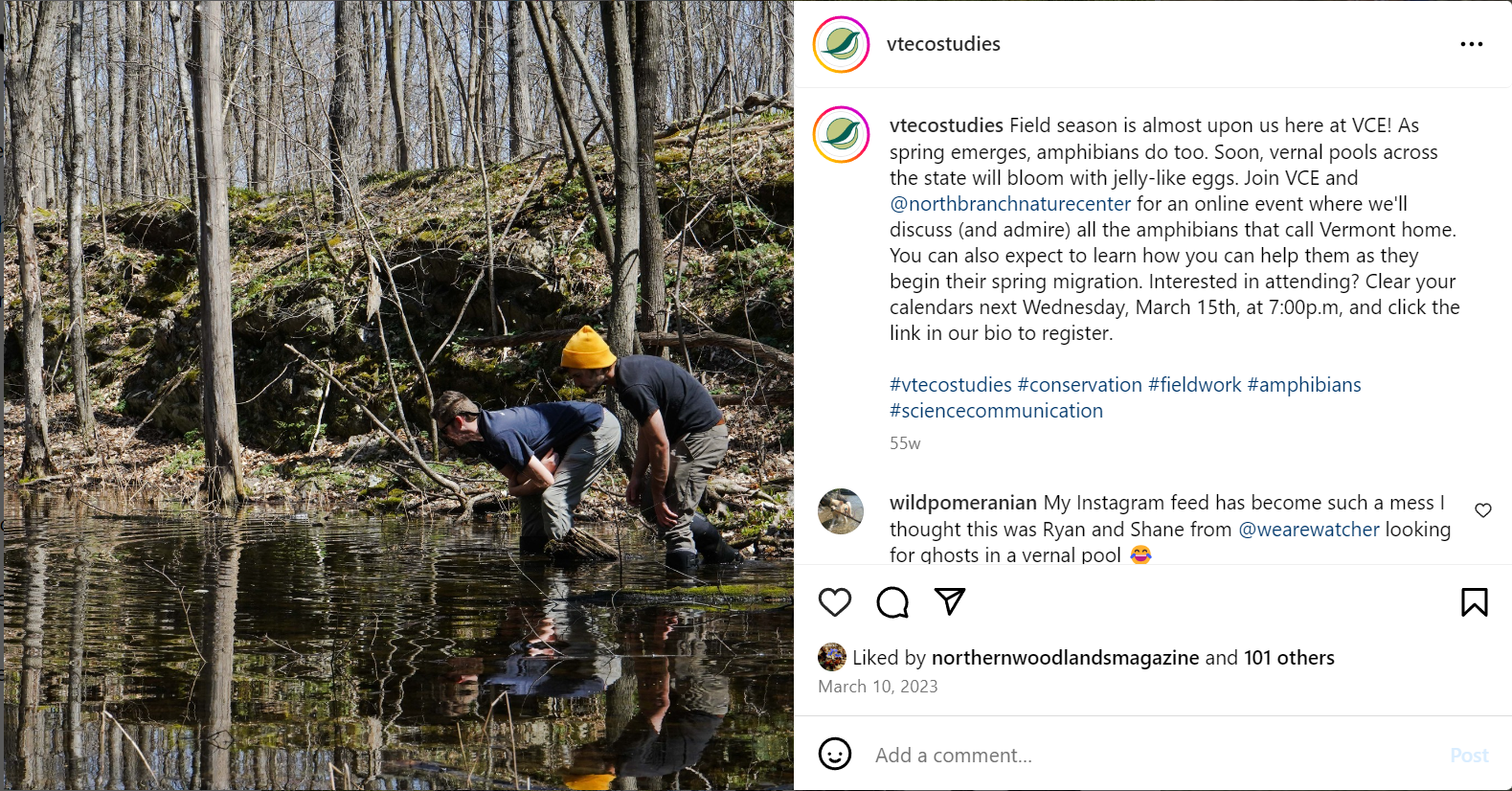View wildpomeranian's profile picture
This screenshot has height=791, width=1512.
click(x=841, y=511)
